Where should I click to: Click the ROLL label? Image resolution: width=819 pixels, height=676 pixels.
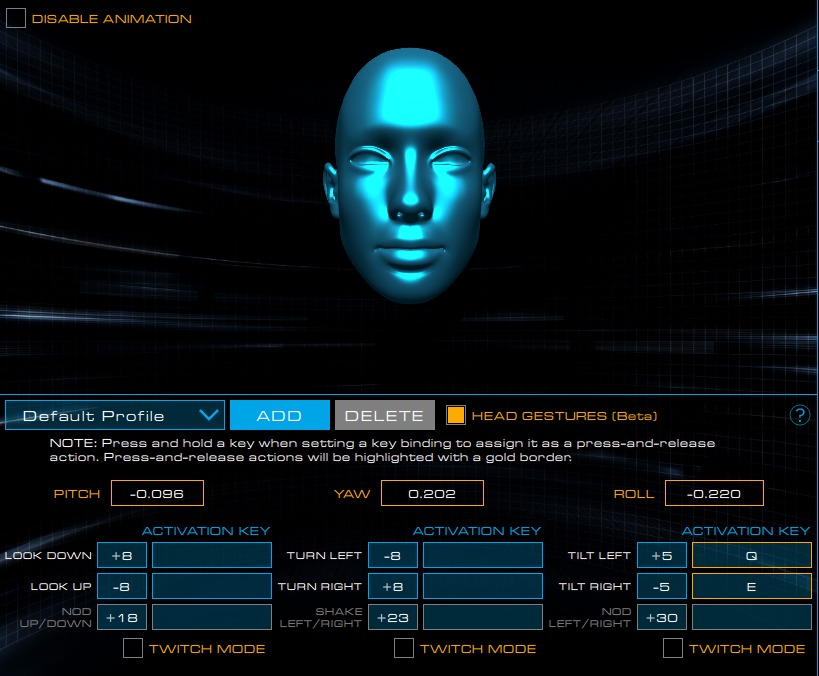coord(634,494)
